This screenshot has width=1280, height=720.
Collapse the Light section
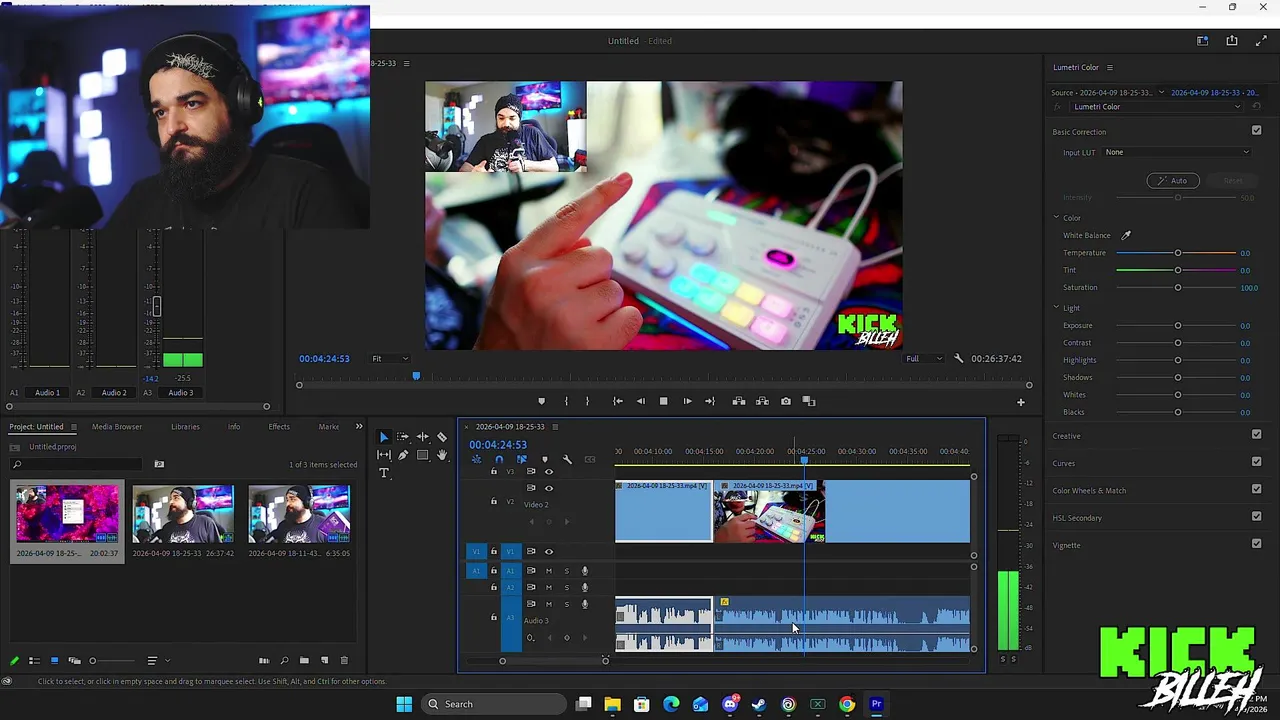point(1056,307)
